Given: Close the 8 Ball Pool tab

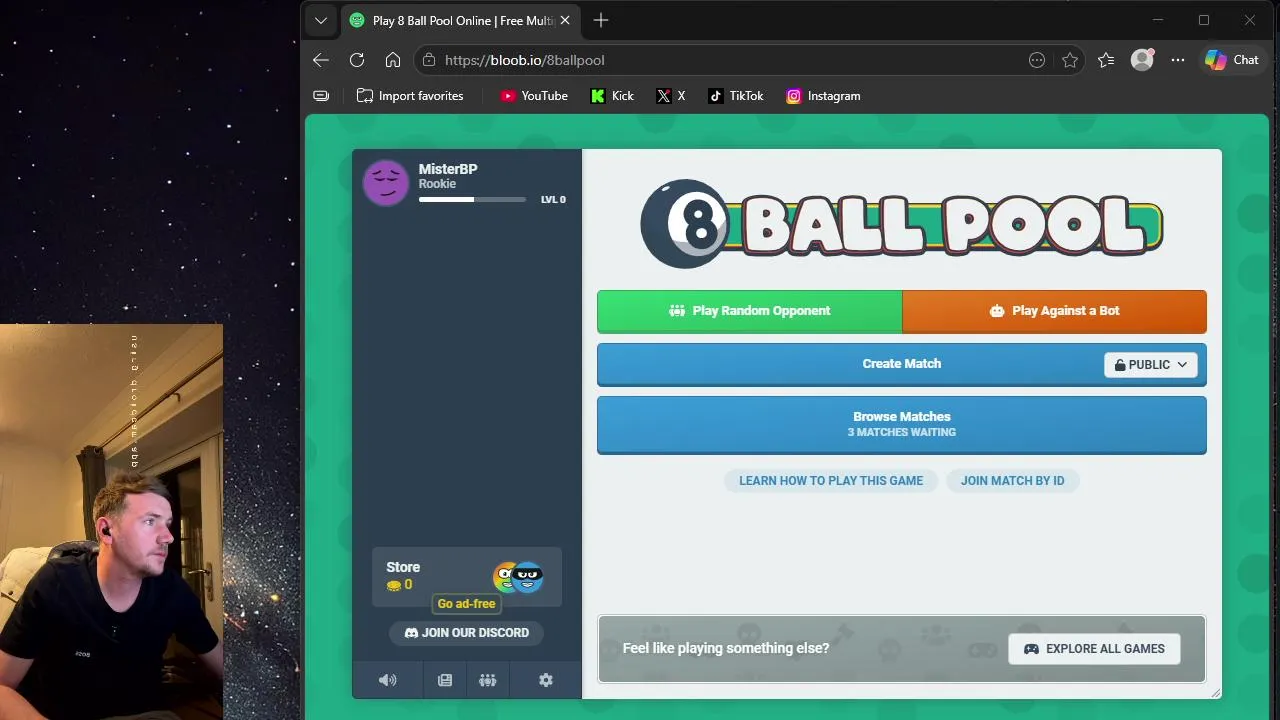Looking at the screenshot, I should tap(565, 20).
